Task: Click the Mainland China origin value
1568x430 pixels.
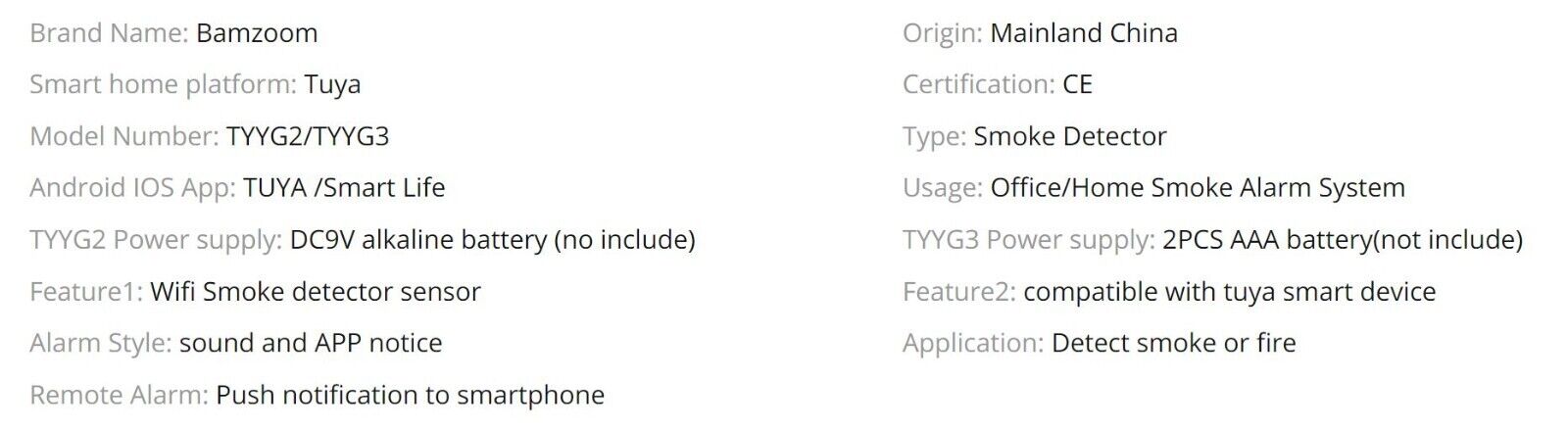Action: coord(1084,33)
